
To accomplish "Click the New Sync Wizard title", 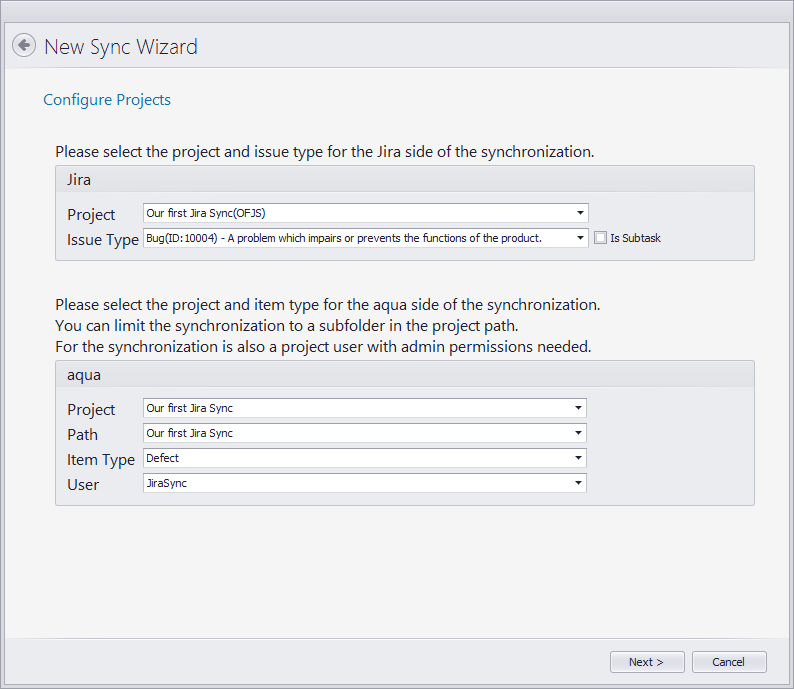I will pyautogui.click(x=121, y=47).
